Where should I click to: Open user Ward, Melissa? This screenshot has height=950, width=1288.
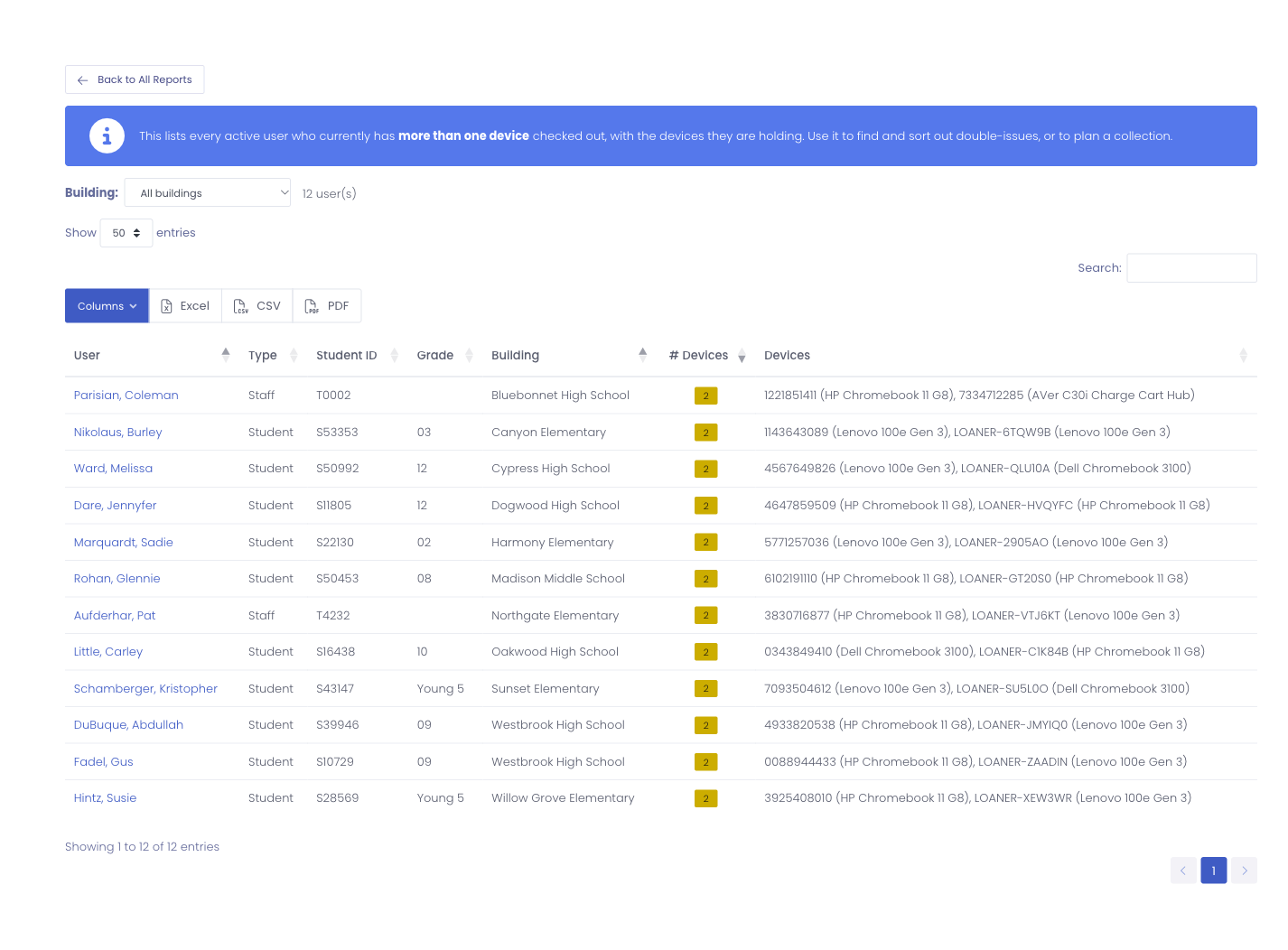pos(113,469)
